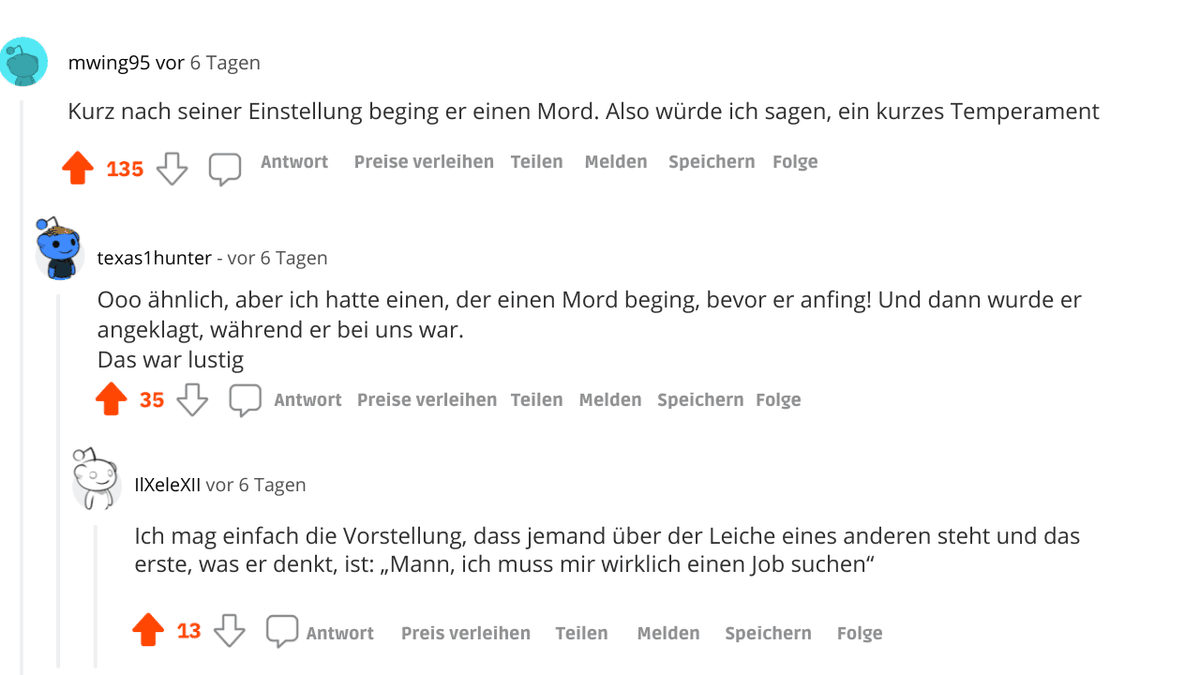Image resolution: width=1200 pixels, height=675 pixels.
Task: Upvote IlXeleXII's comment
Action: pos(148,630)
